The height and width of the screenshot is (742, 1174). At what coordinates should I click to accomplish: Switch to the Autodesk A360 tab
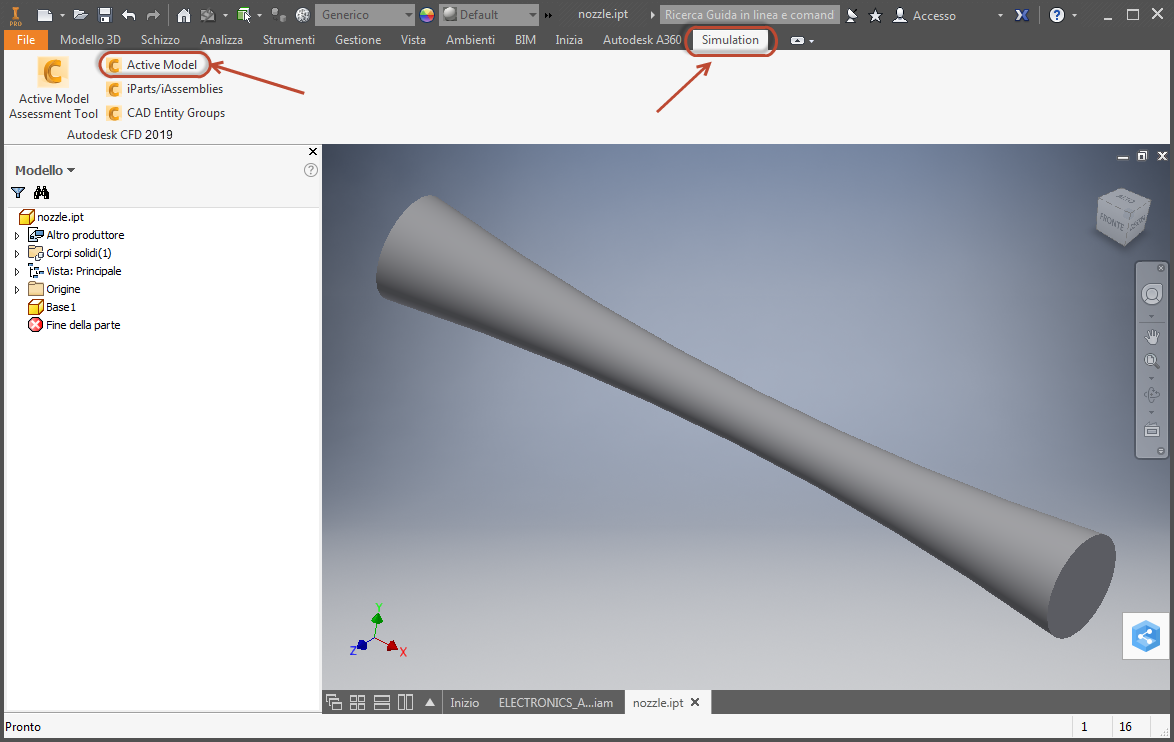click(x=642, y=40)
